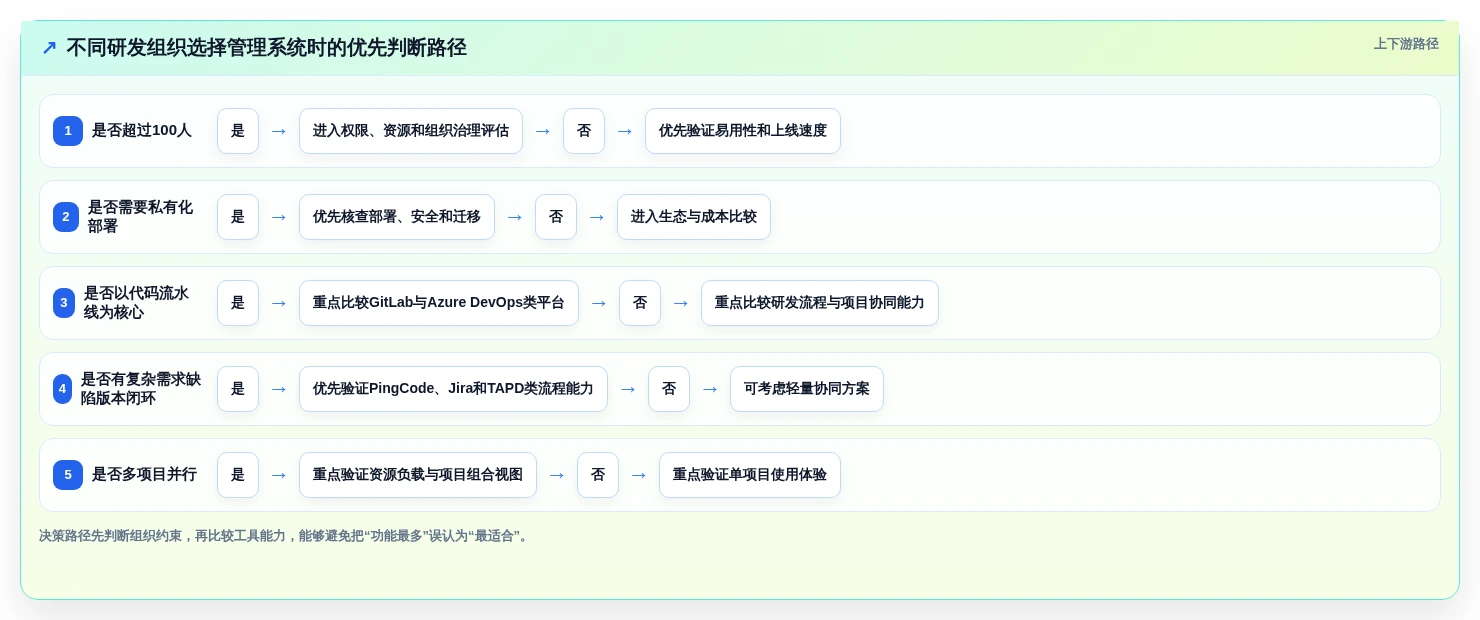Click 是 in the 是否需要私有化部署 row
This screenshot has width=1480, height=620.
pos(238,217)
